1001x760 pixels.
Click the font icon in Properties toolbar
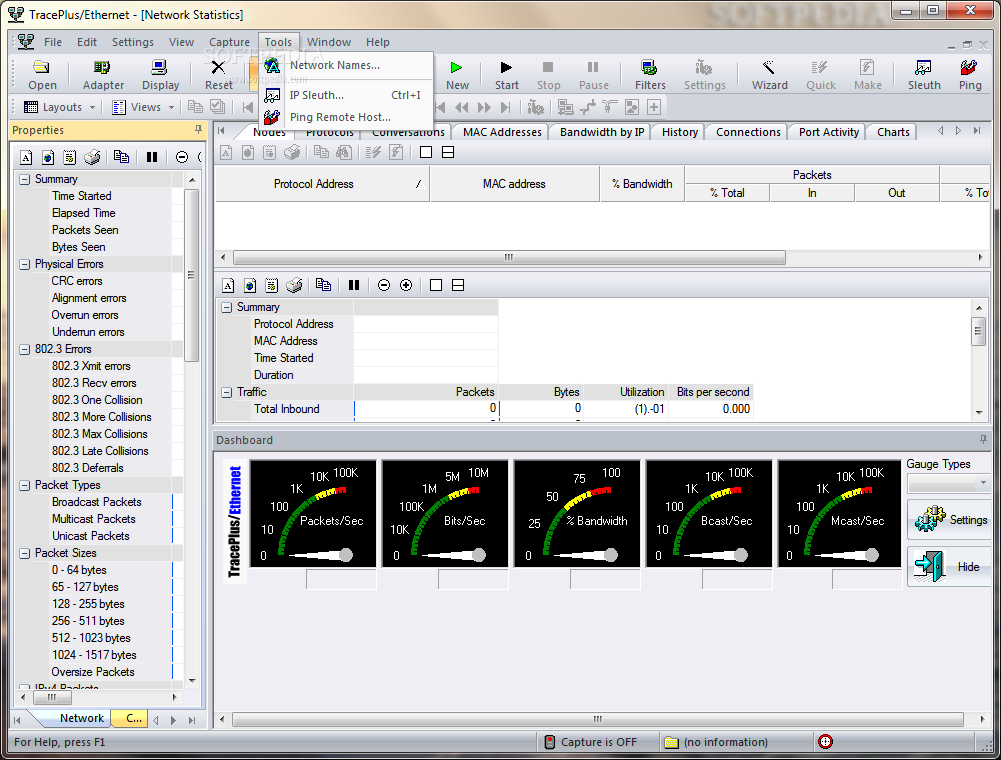pyautogui.click(x=26, y=157)
